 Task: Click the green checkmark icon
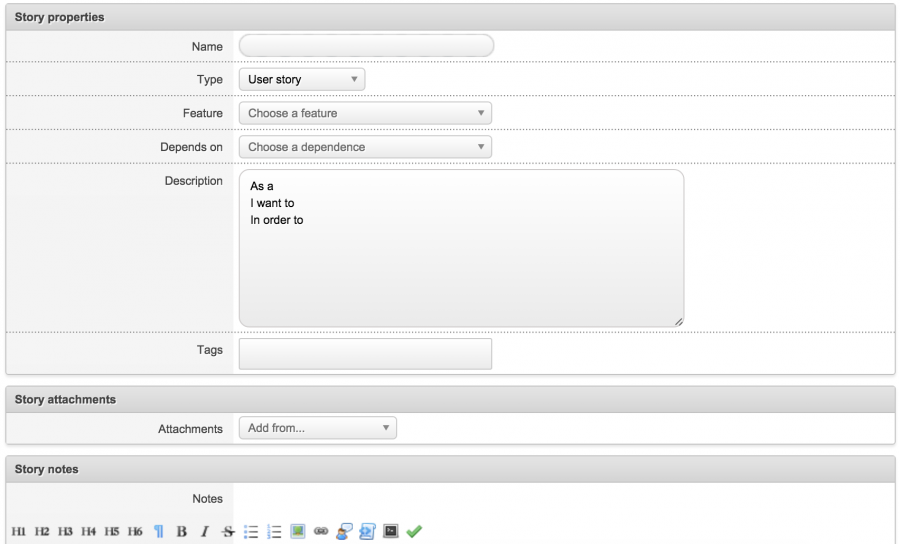pos(414,531)
